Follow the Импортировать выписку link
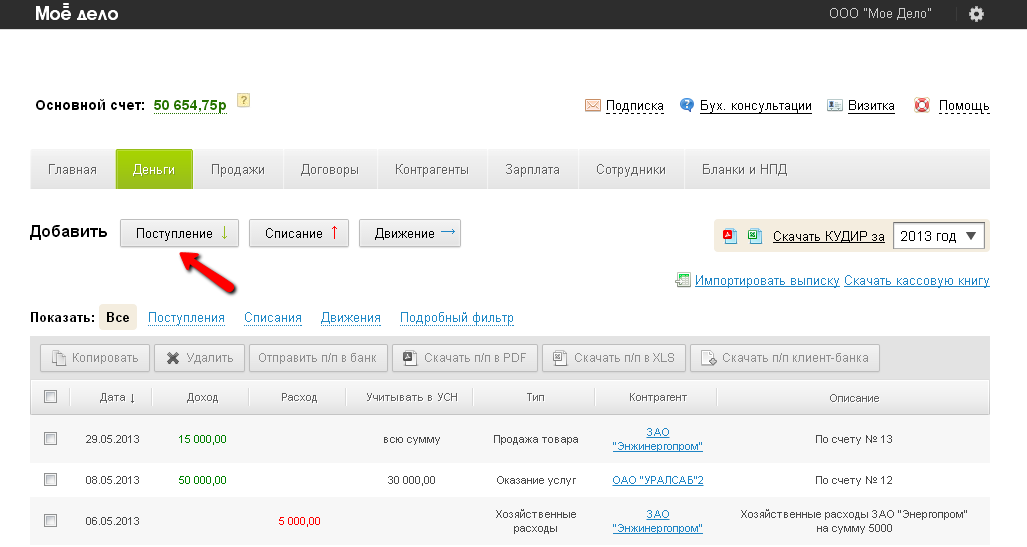 [x=766, y=281]
